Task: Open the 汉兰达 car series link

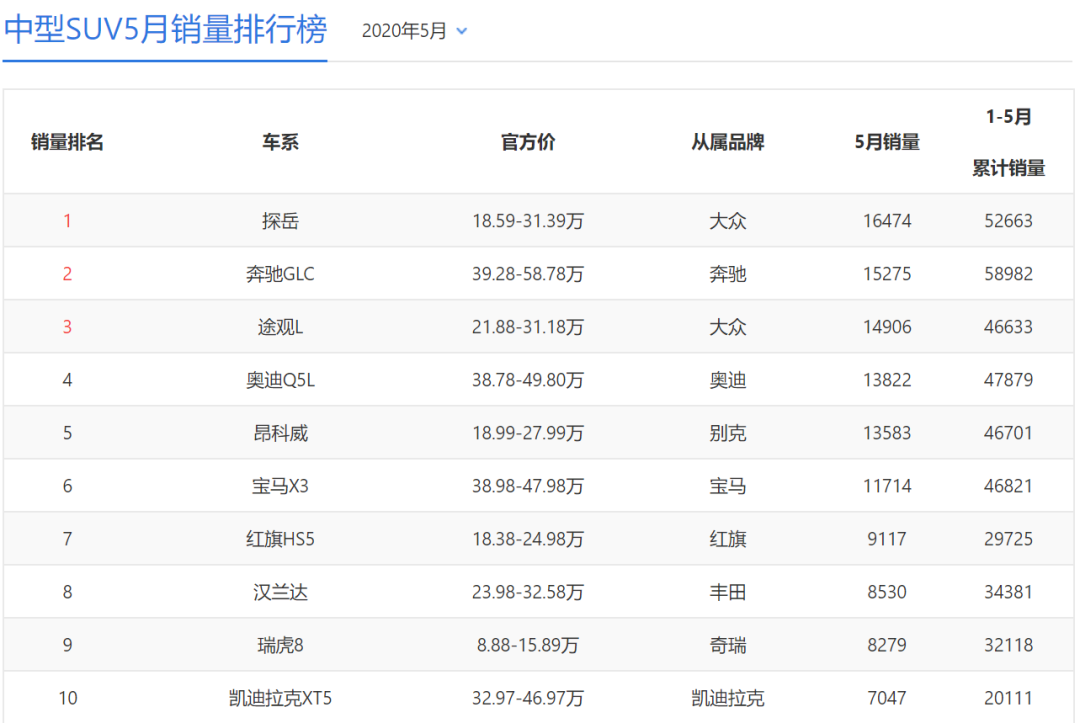Action: click(x=280, y=592)
